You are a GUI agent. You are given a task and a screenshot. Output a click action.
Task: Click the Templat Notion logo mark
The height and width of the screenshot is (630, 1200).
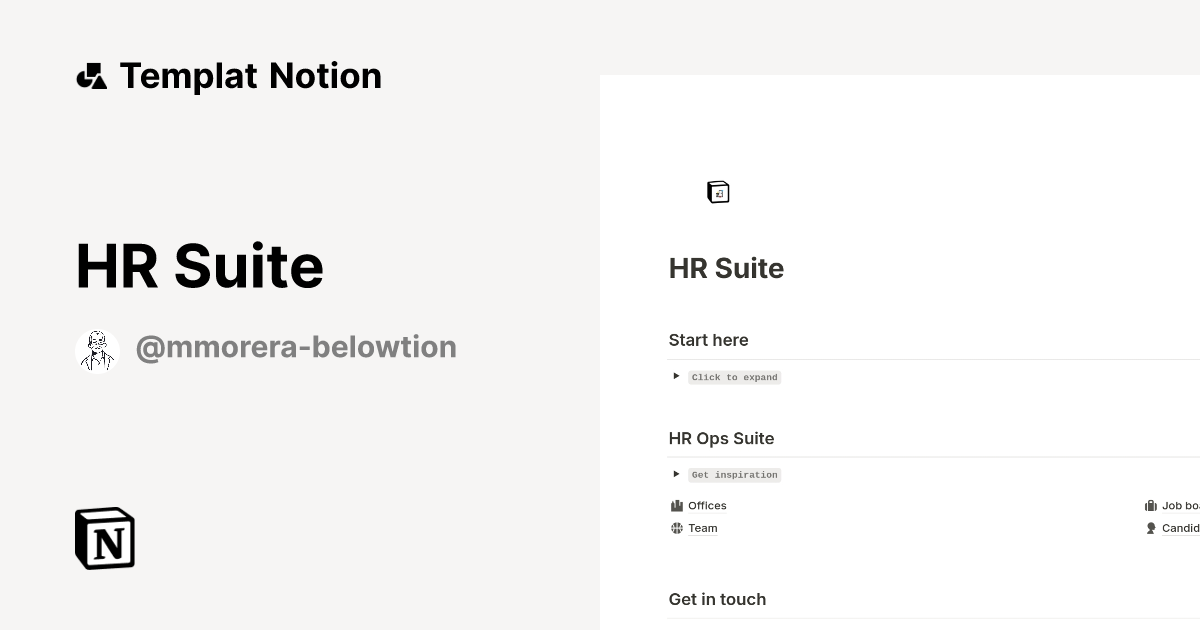[x=91, y=75]
